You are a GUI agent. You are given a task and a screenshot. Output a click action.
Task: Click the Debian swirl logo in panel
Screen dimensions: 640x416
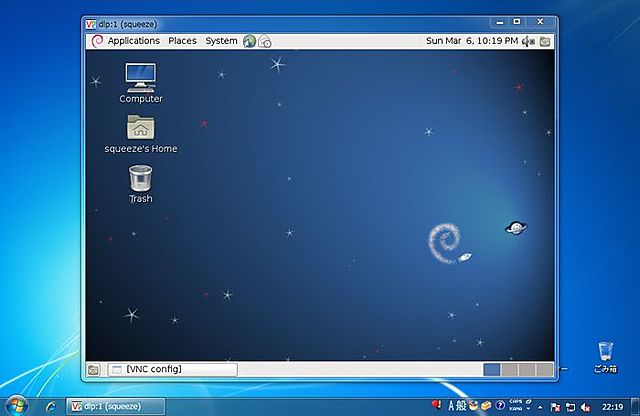[x=97, y=41]
